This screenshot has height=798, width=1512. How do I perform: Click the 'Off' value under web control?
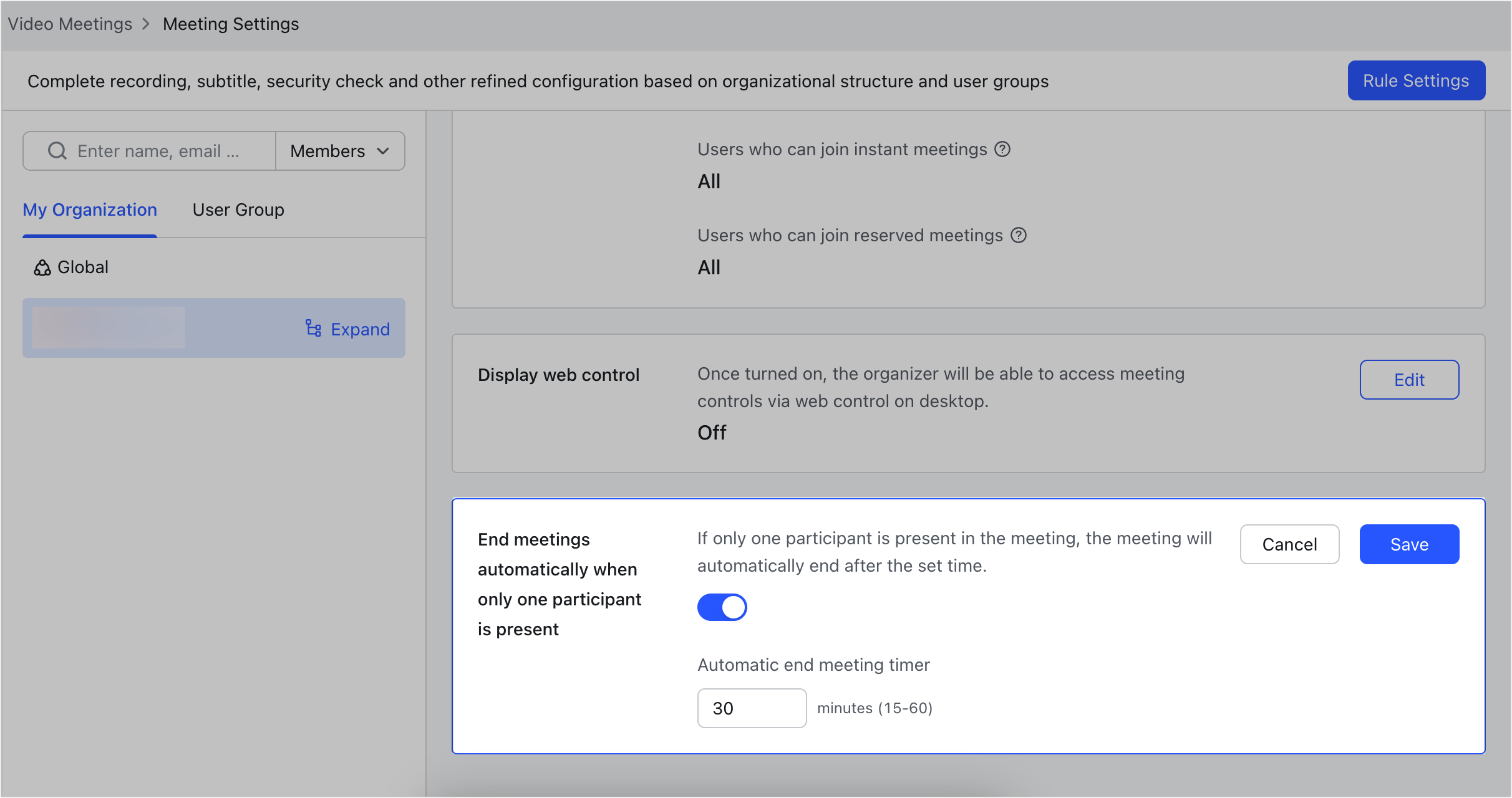(712, 433)
